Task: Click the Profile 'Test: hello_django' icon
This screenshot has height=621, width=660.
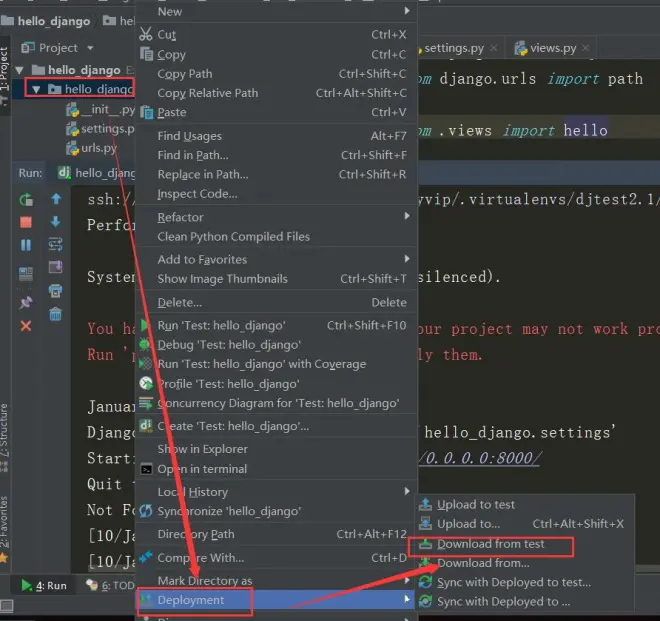Action: click(146, 384)
